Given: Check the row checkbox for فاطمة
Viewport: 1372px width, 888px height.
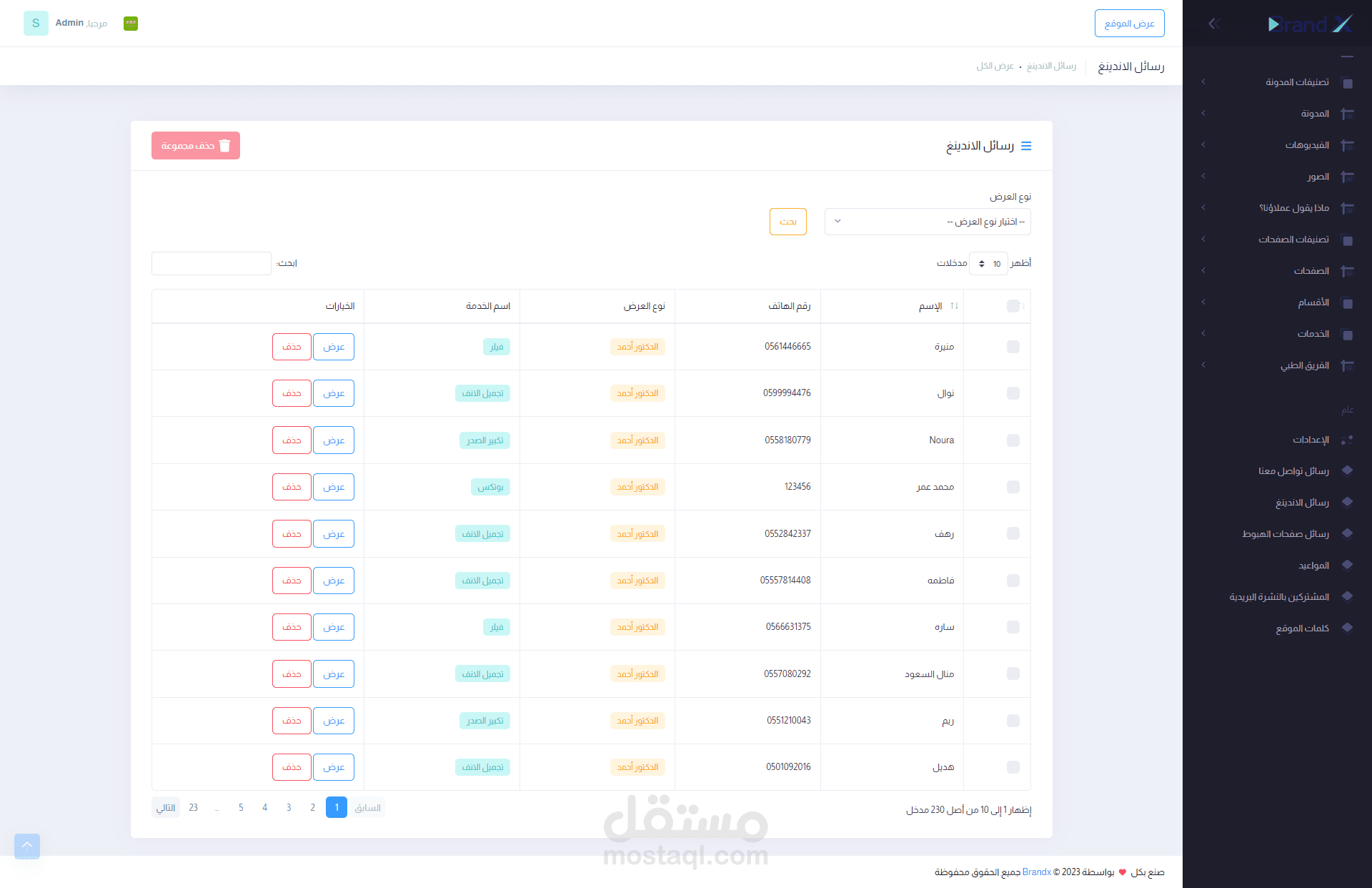Looking at the screenshot, I should (1013, 581).
